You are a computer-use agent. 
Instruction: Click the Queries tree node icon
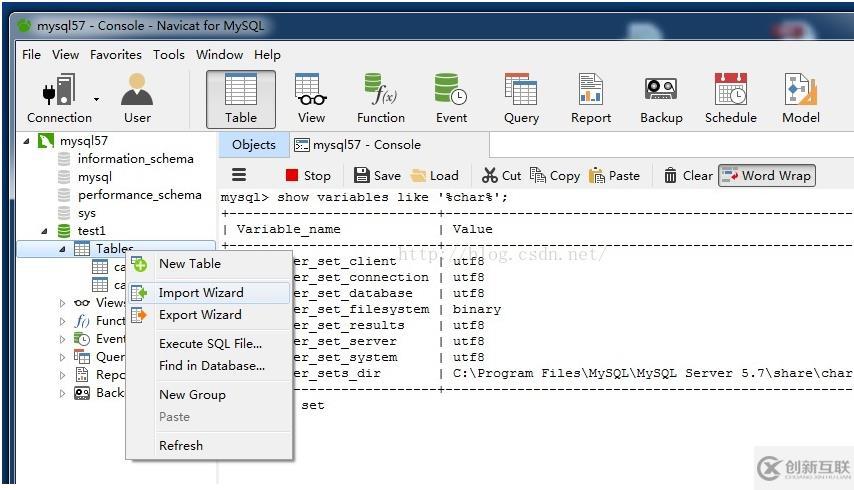82,357
